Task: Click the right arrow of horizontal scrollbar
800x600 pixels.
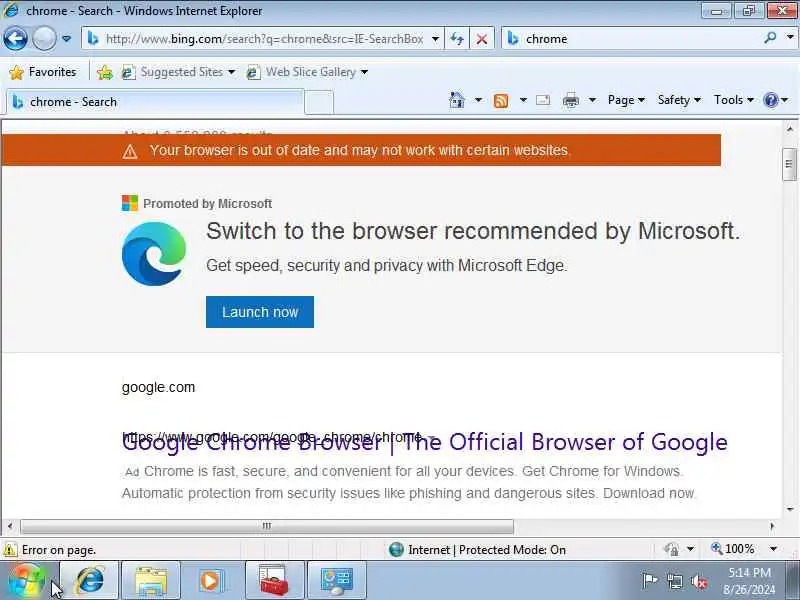Action: click(x=772, y=526)
